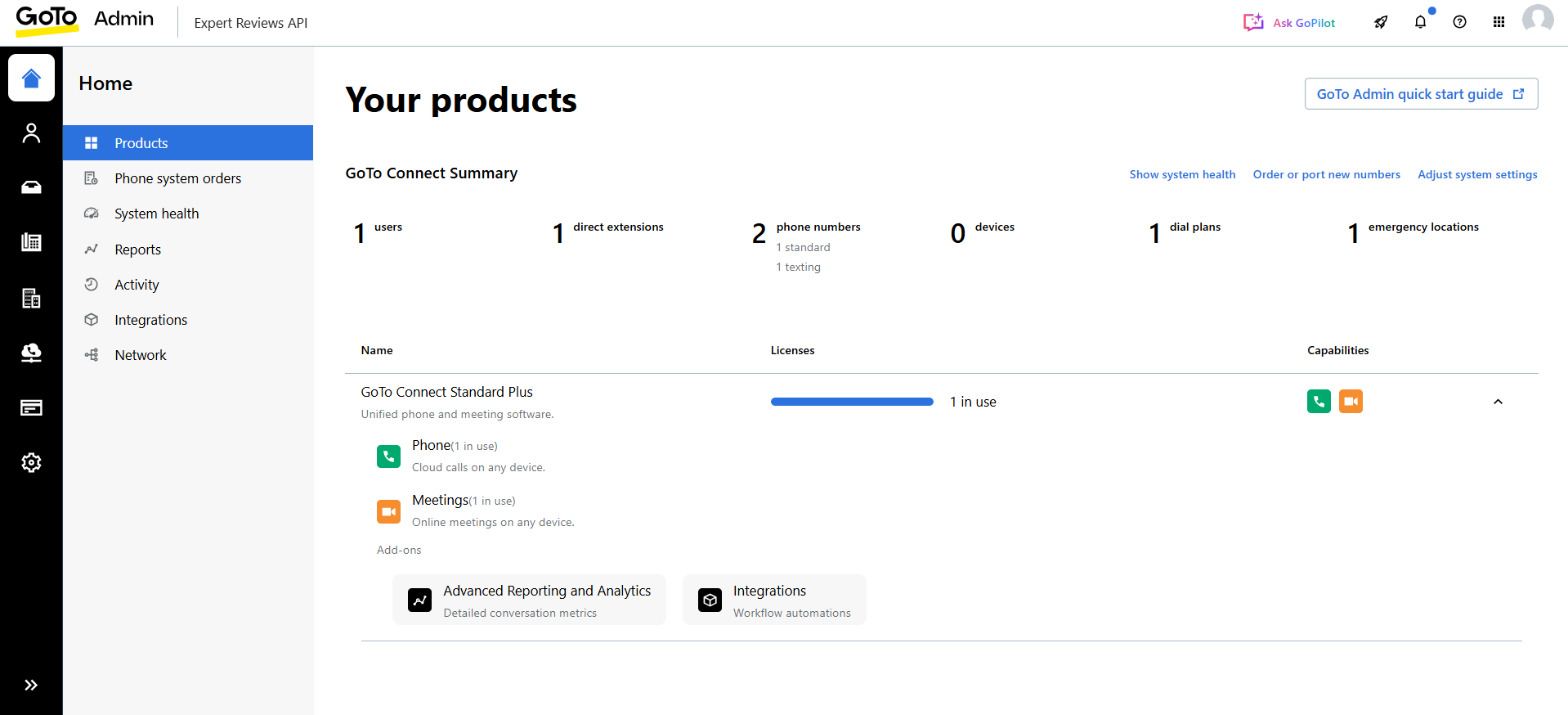The image size is (1568, 715).
Task: Click the green phone capability icon
Action: coord(1319,402)
